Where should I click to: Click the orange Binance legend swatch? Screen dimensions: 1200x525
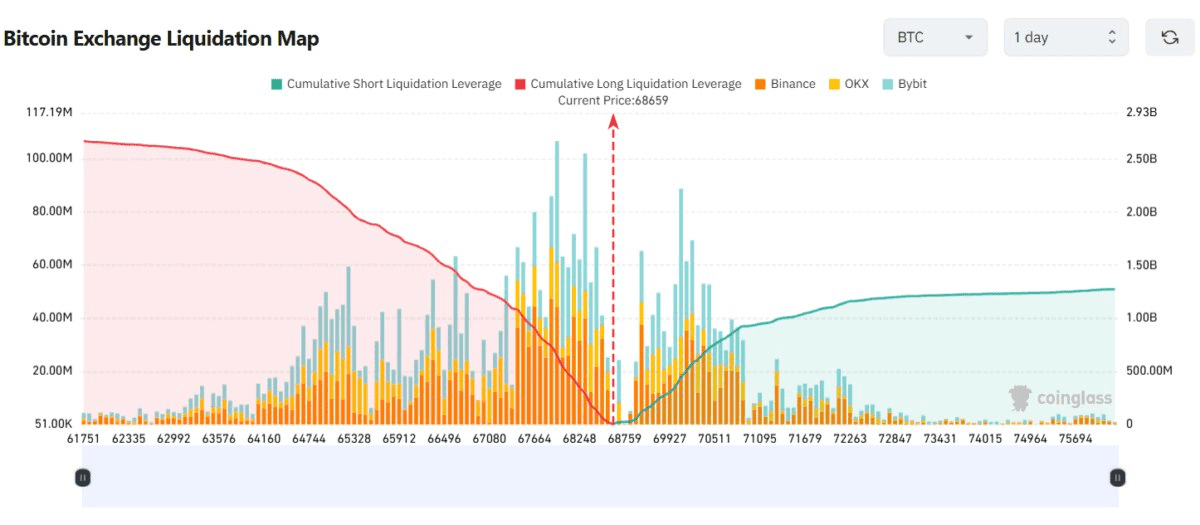[761, 84]
